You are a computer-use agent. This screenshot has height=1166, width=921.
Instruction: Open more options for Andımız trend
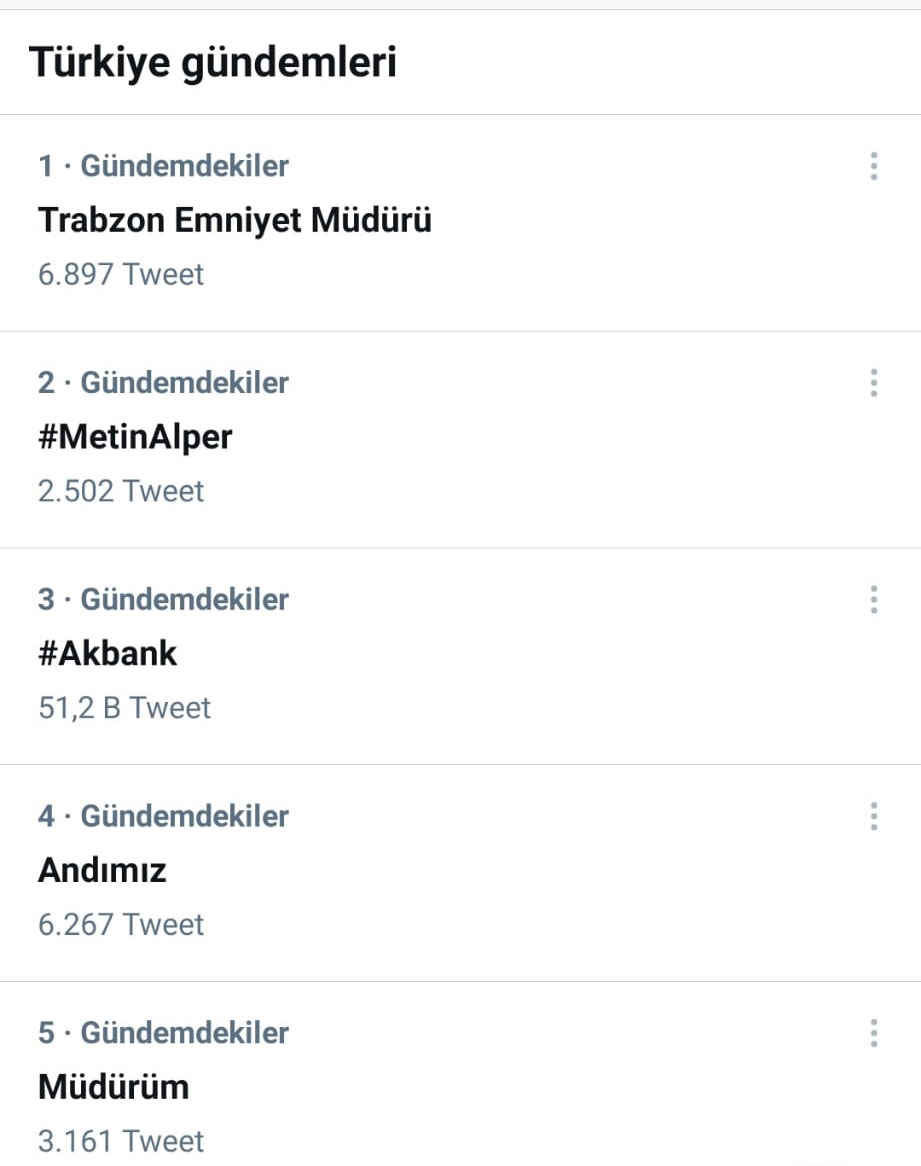[x=873, y=816]
